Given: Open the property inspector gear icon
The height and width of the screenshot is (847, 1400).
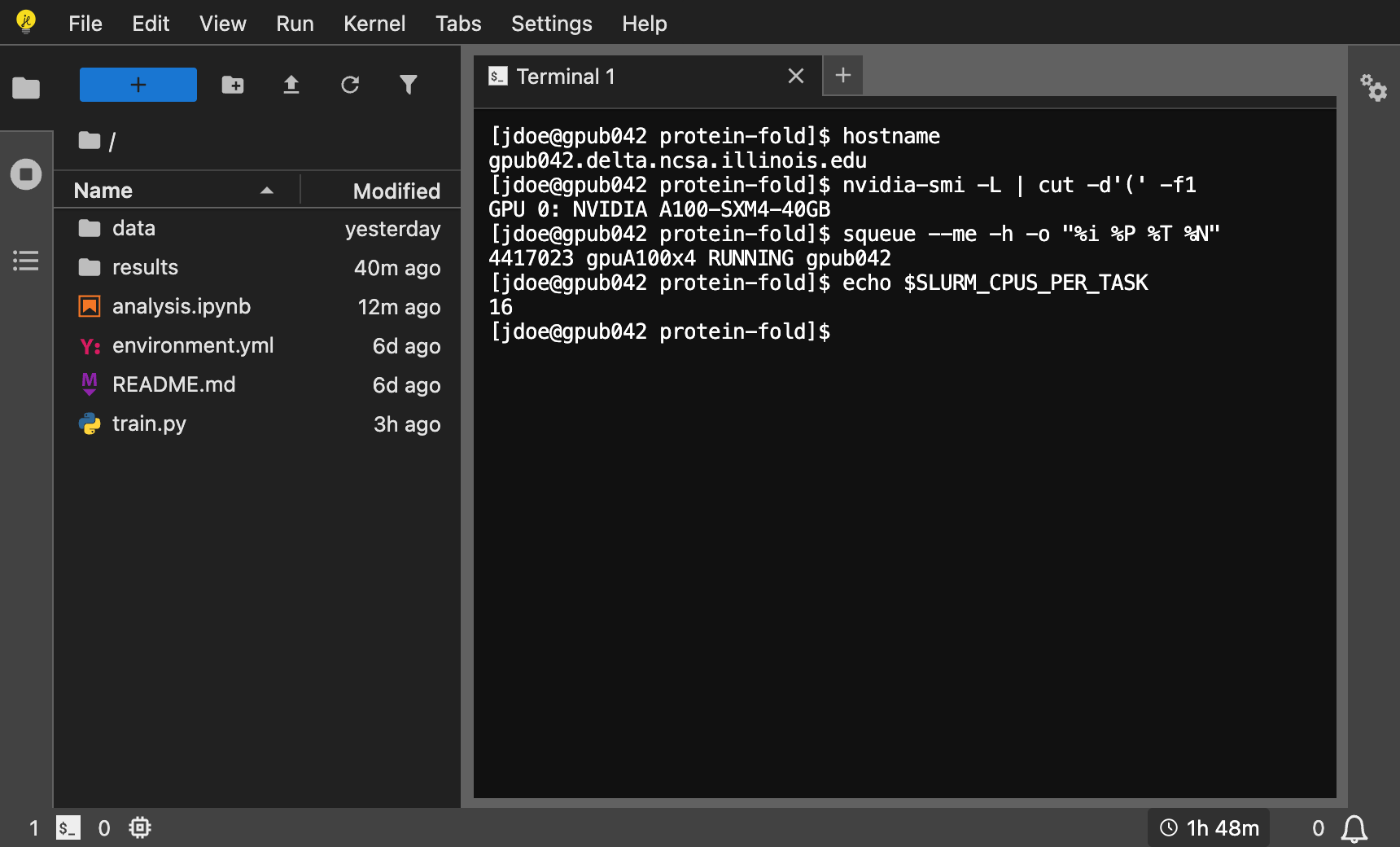Looking at the screenshot, I should (x=1374, y=87).
